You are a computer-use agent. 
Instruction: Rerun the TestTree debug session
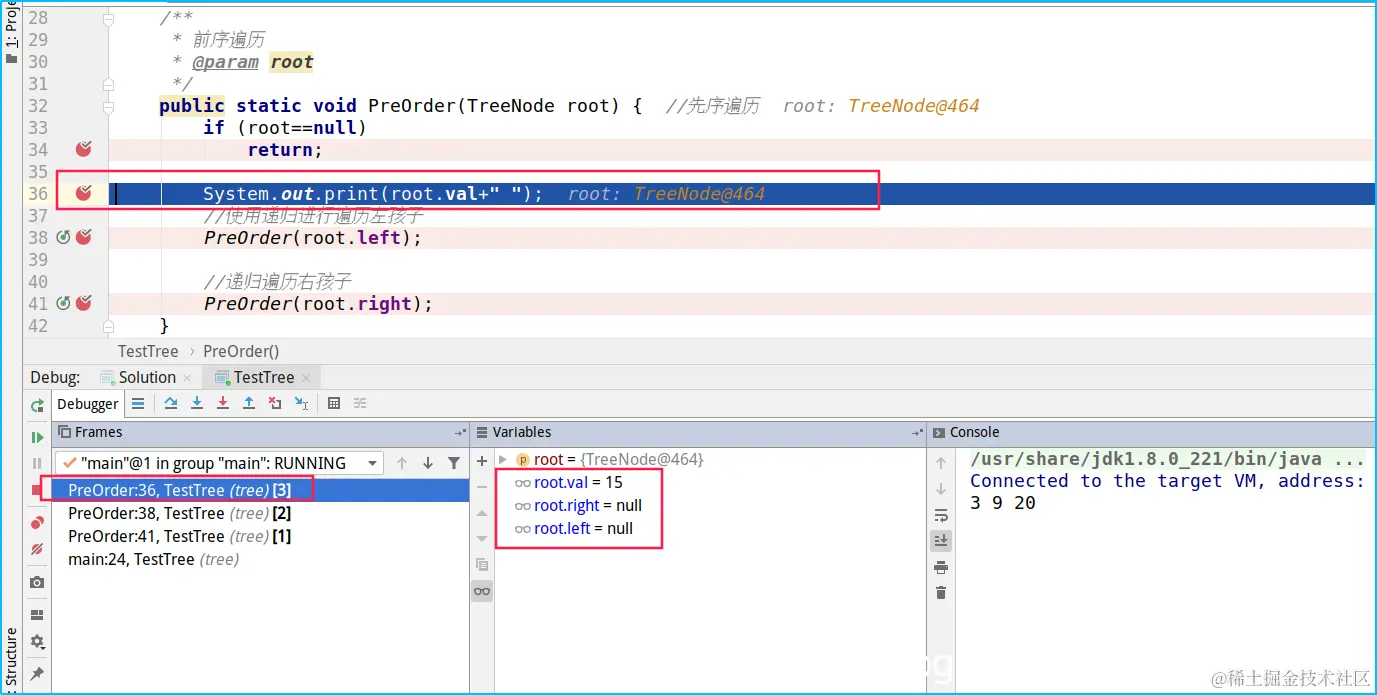(x=37, y=405)
